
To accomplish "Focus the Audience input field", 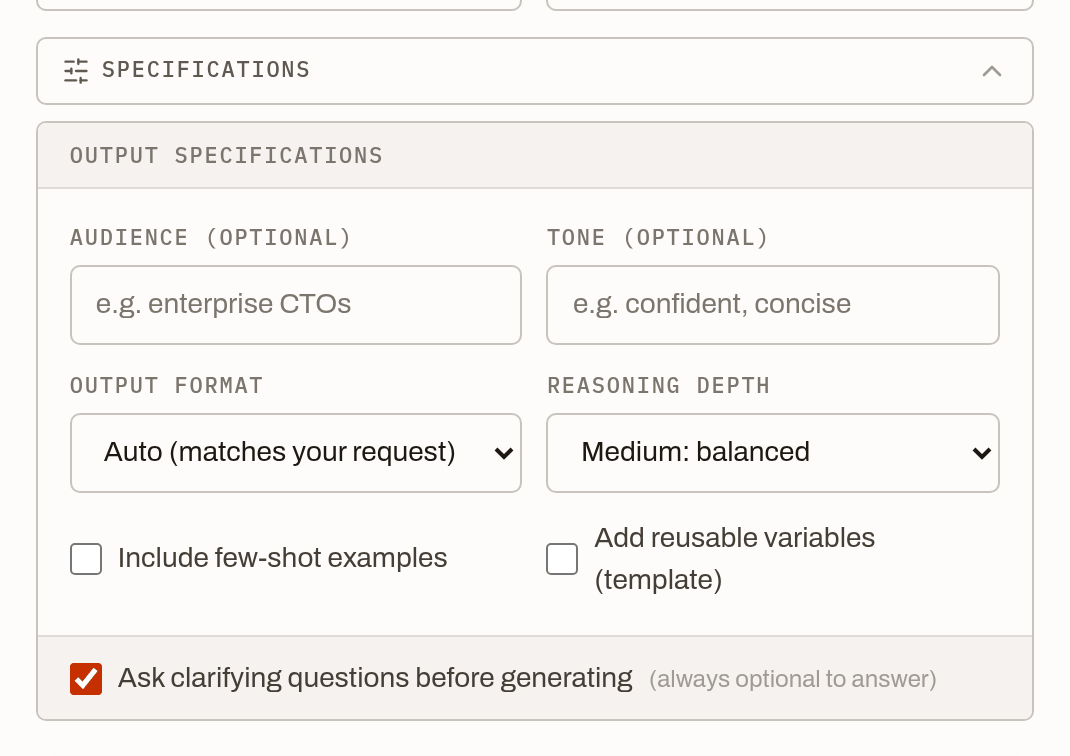I will [x=295, y=305].
